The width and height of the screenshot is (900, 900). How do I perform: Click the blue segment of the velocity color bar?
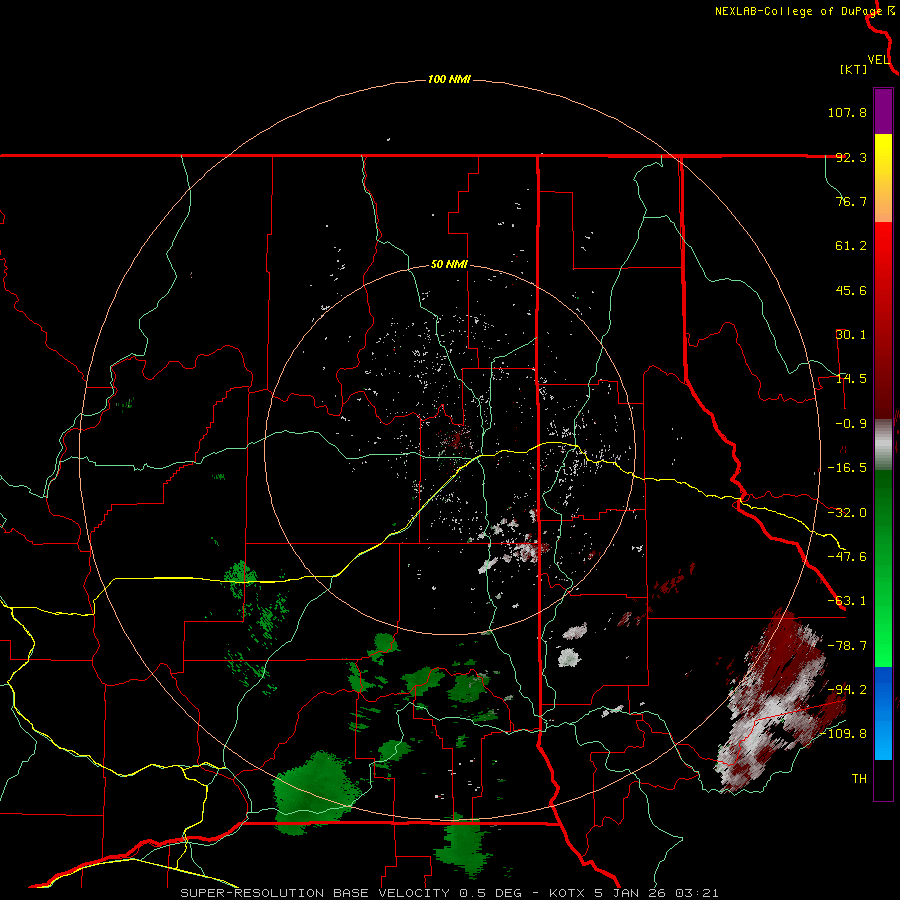(x=883, y=713)
